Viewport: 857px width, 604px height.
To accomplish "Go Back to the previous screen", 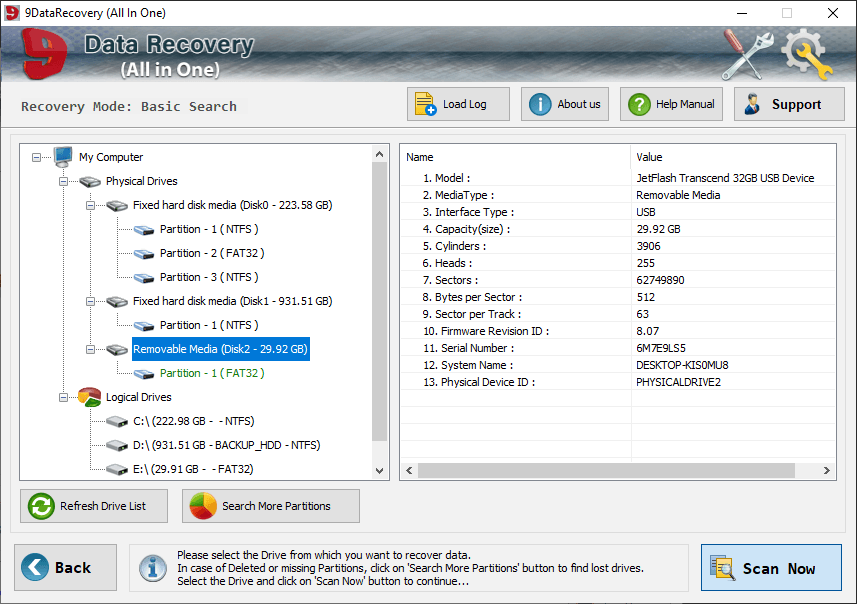I will (x=66, y=567).
